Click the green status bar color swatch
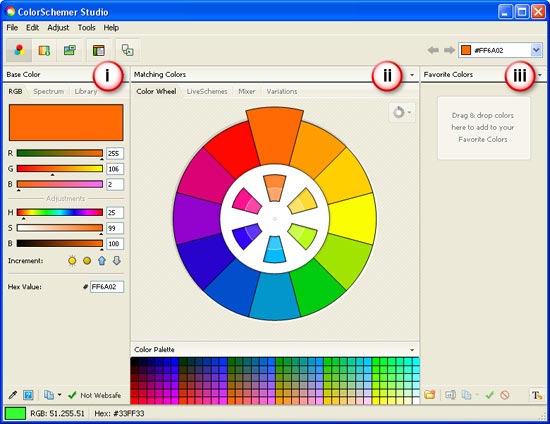 pyautogui.click(x=15, y=413)
